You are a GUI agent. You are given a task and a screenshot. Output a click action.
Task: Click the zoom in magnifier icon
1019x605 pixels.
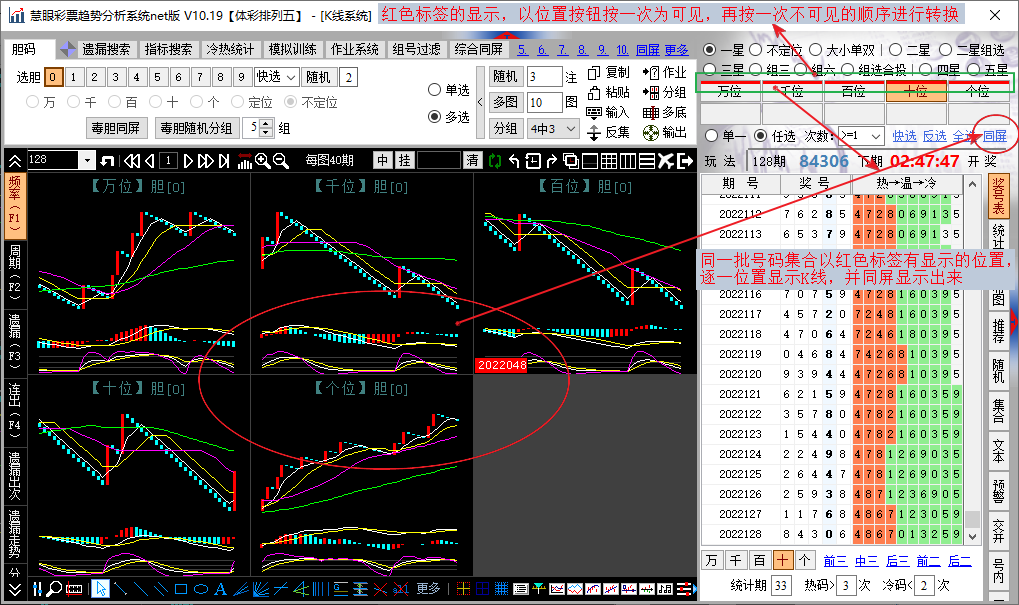pyautogui.click(x=263, y=160)
